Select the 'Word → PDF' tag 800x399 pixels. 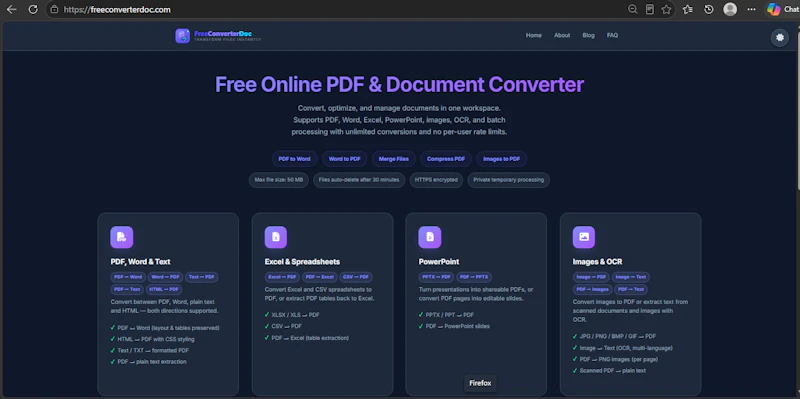coord(165,277)
